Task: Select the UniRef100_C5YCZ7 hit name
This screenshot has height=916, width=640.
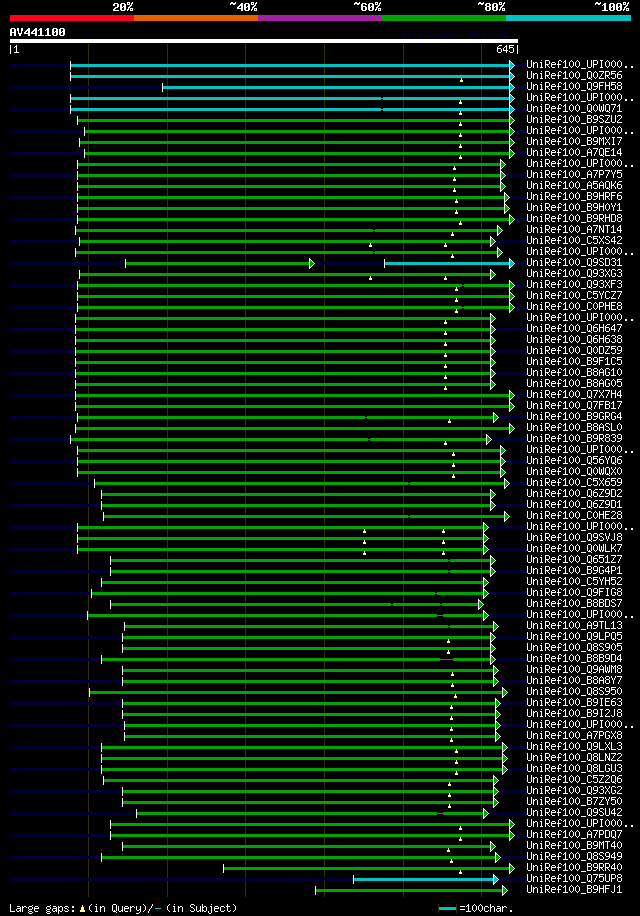Action: (x=574, y=296)
